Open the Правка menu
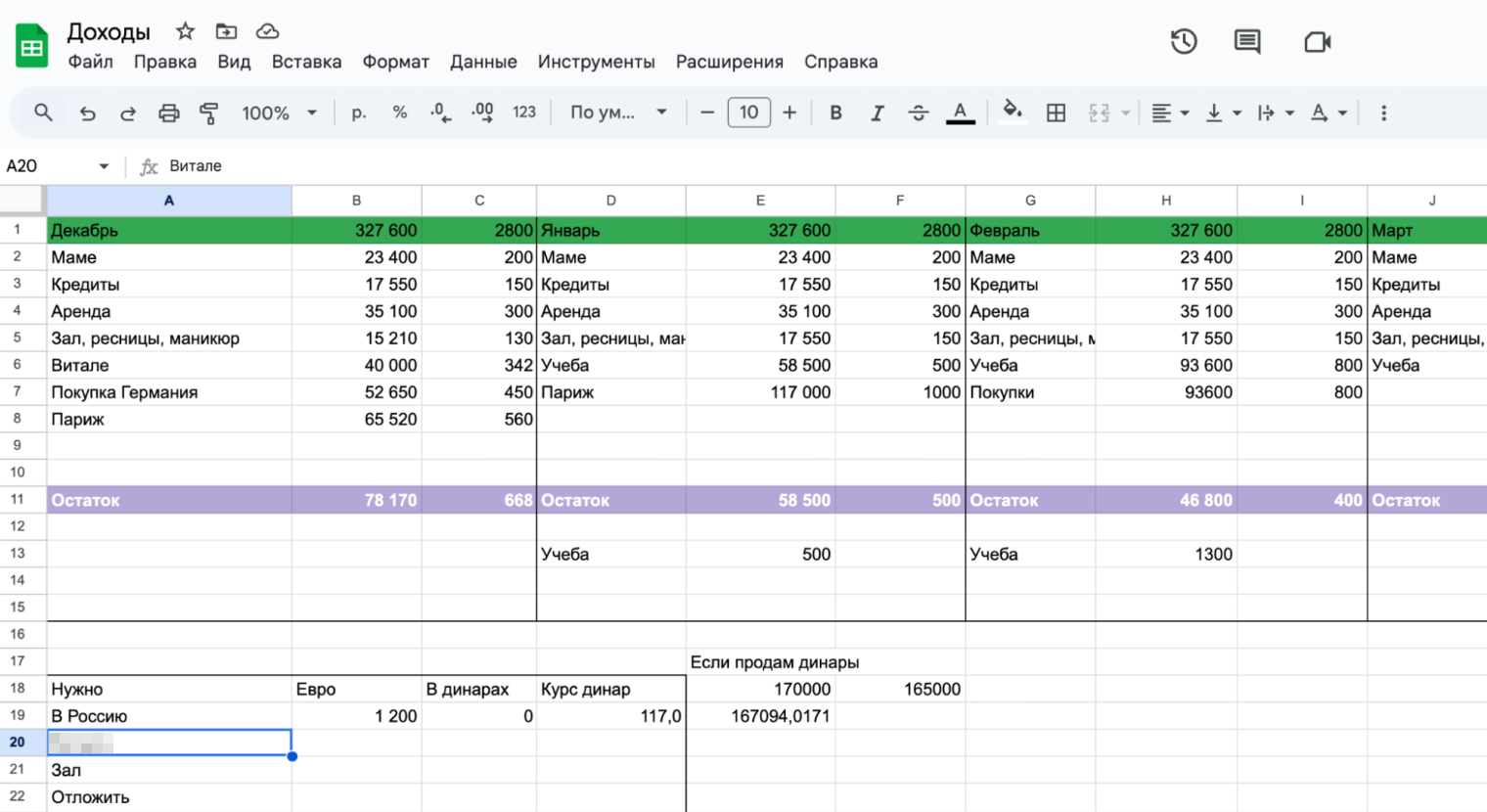Image resolution: width=1487 pixels, height=812 pixels. [164, 62]
